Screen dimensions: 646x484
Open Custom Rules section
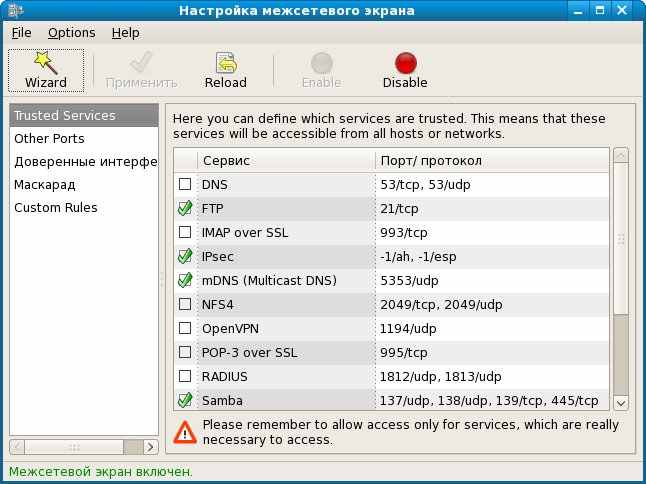84,208
